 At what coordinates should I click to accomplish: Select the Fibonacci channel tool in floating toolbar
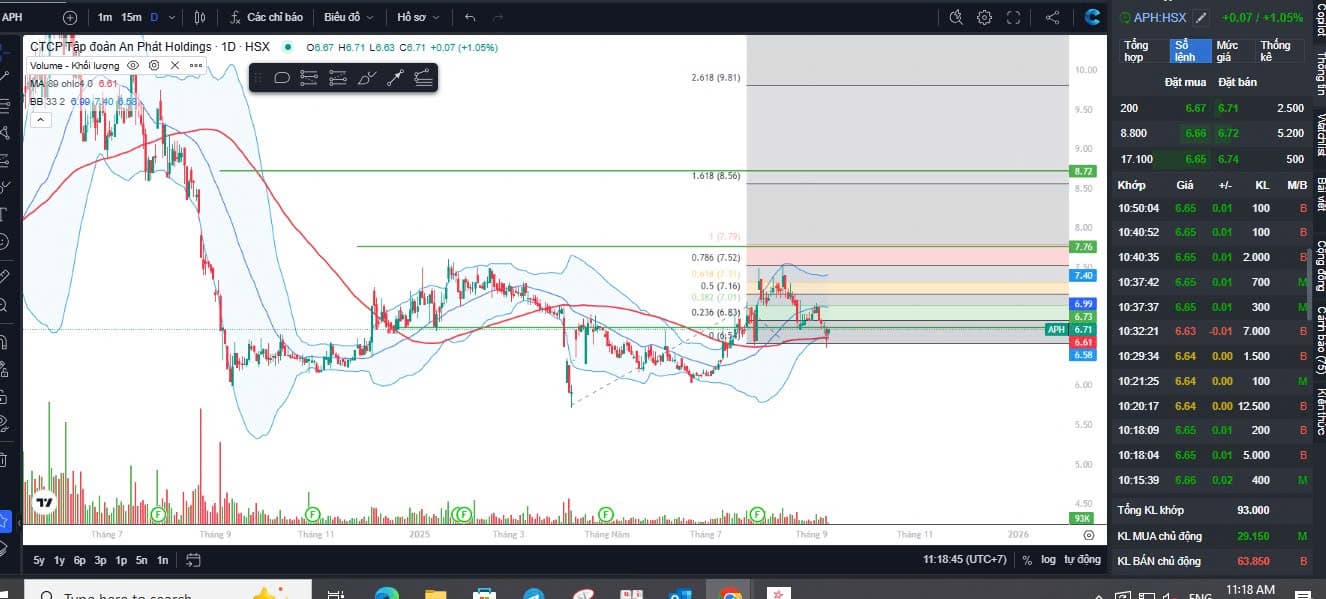(x=425, y=77)
